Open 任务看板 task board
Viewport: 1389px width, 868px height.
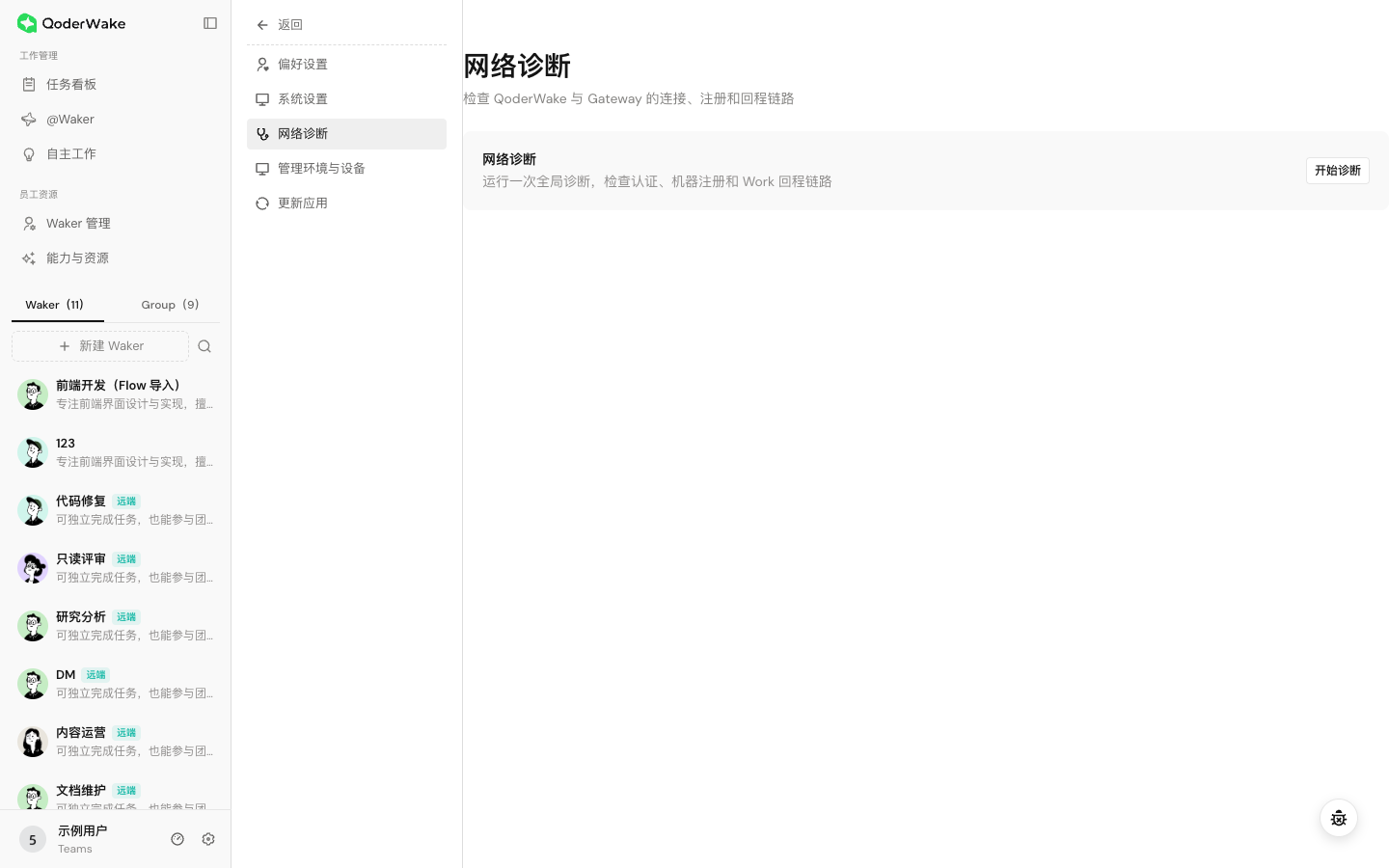tap(116, 85)
